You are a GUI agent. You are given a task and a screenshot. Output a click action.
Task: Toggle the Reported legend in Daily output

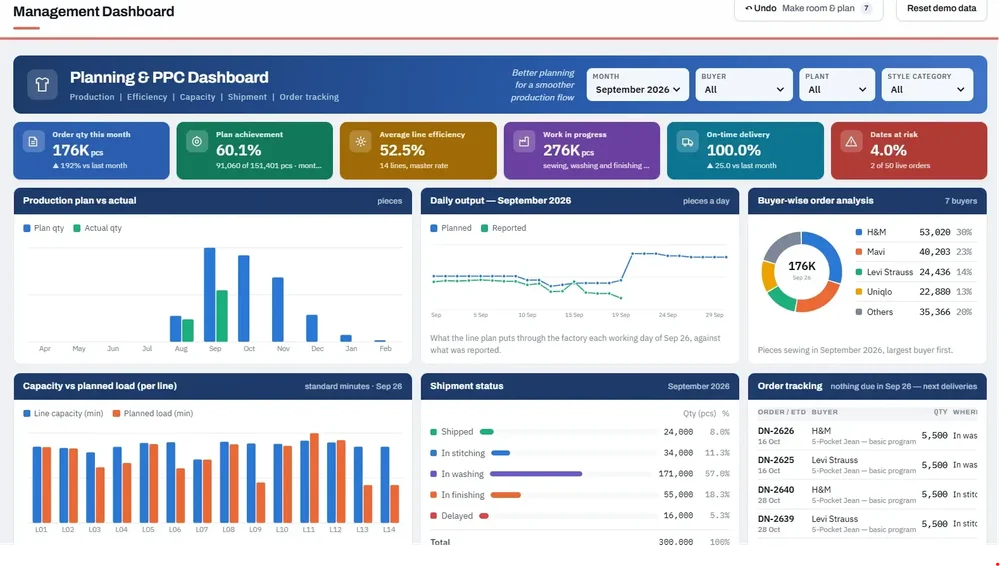(503, 228)
